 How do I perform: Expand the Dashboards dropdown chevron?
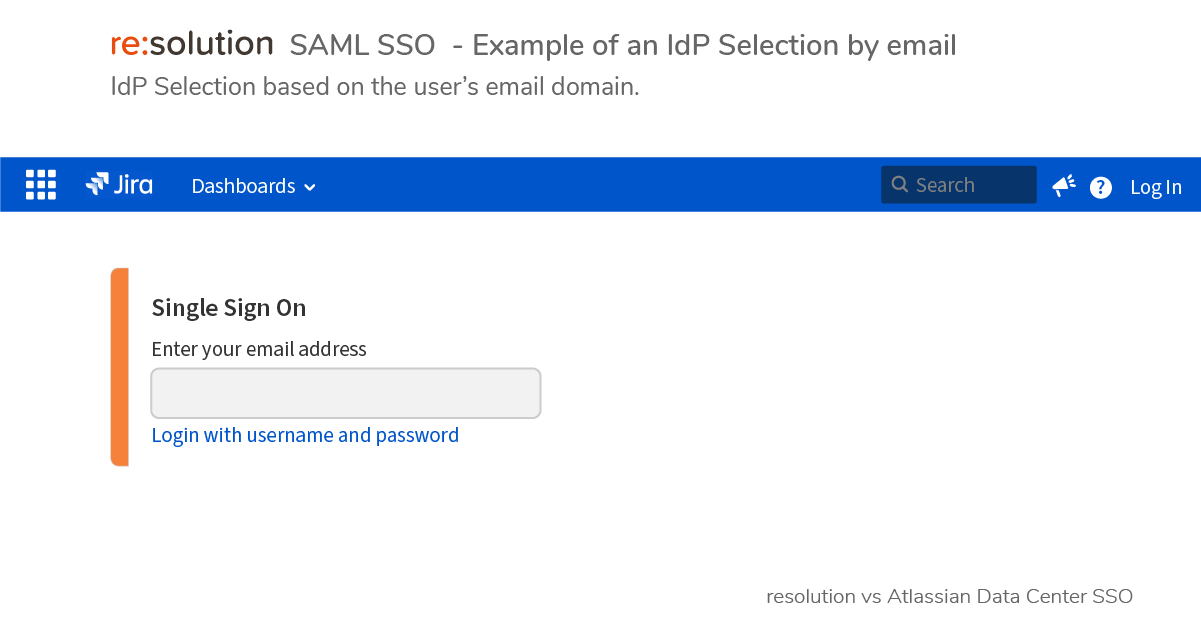click(310, 187)
